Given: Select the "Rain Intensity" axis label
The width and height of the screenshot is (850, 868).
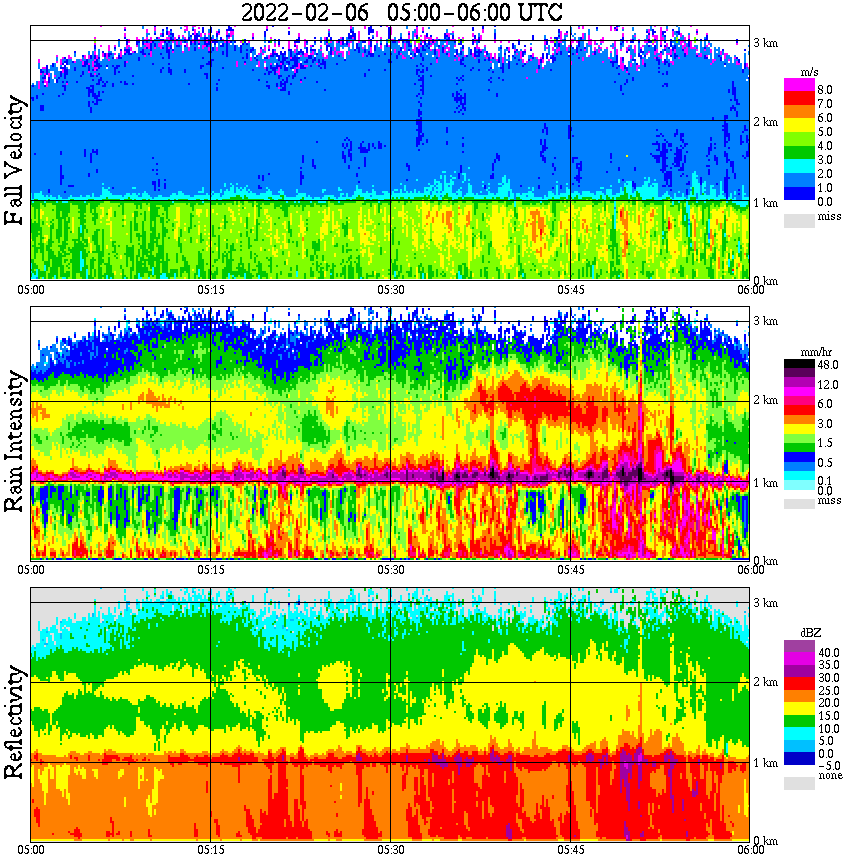Looking at the screenshot, I should tap(15, 441).
